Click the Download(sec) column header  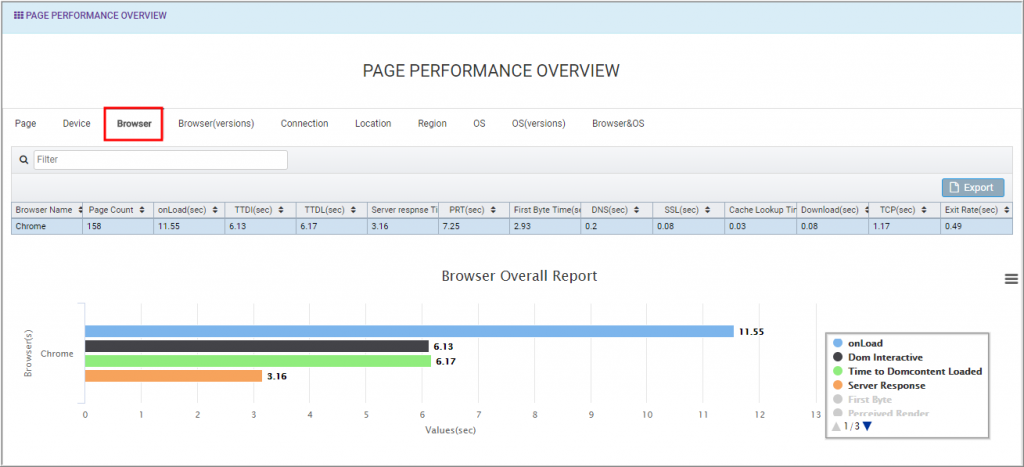[x=833, y=210]
